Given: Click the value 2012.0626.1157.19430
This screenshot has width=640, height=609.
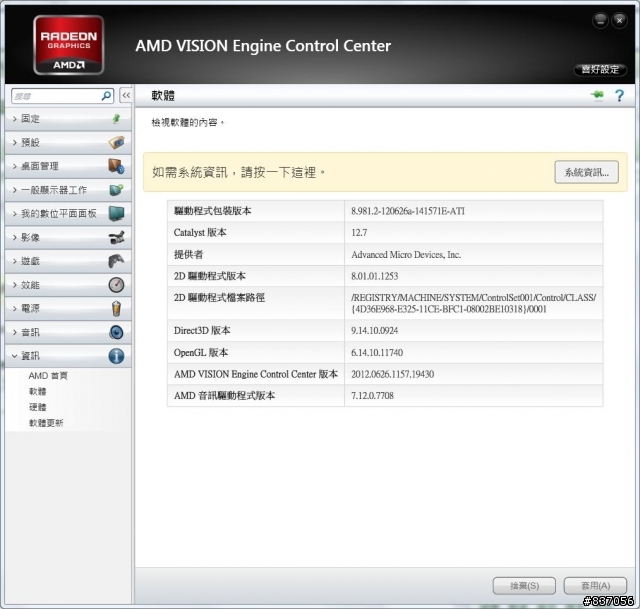Looking at the screenshot, I should (392, 374).
